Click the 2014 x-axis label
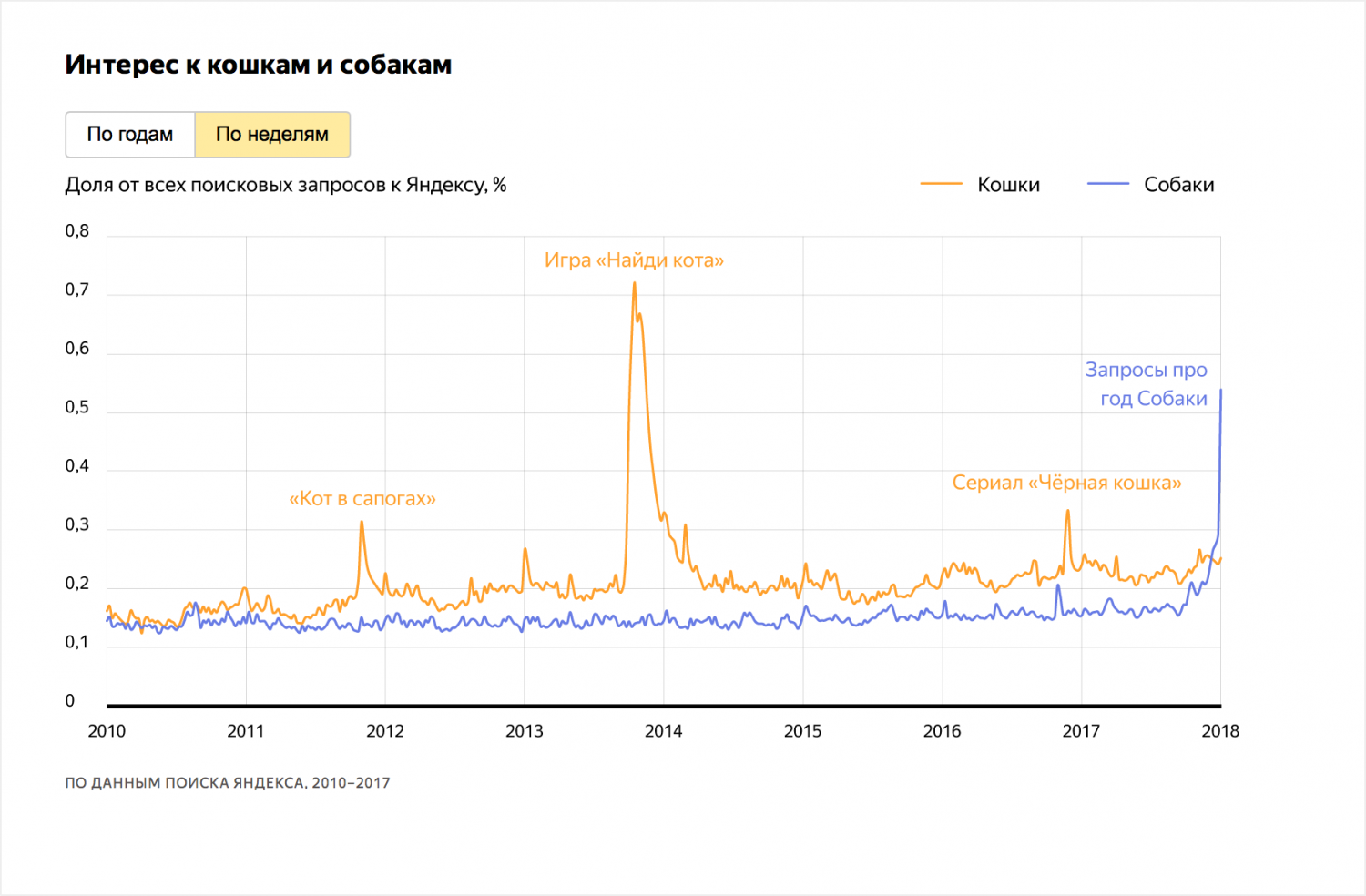 664,731
